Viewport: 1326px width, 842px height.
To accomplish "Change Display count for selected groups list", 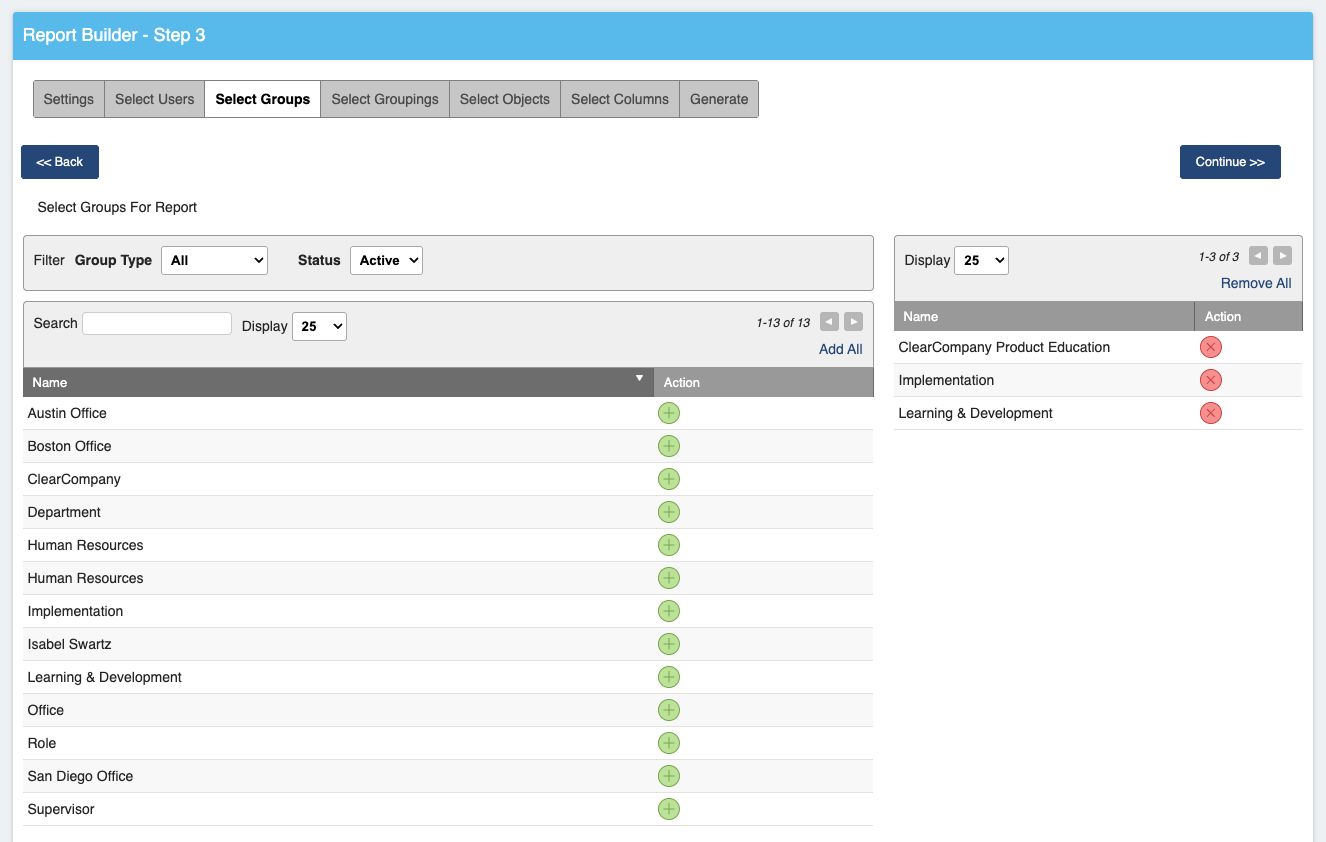I will [x=981, y=260].
